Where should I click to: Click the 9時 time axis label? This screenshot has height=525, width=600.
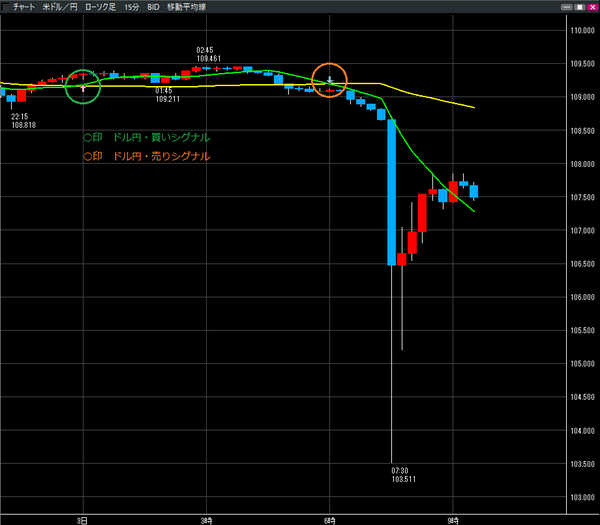453,520
